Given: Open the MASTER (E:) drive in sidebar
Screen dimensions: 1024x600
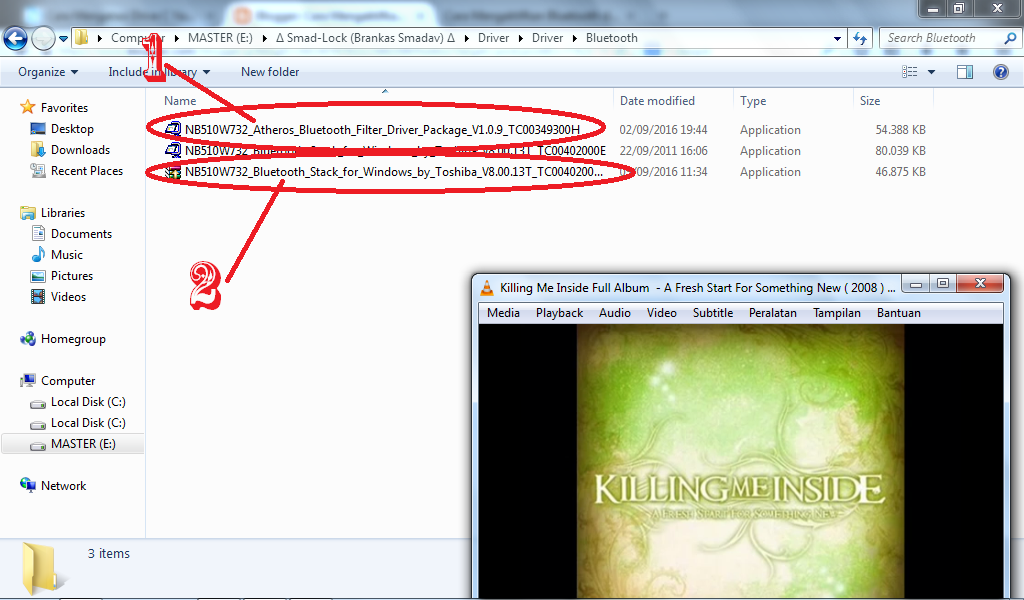Looking at the screenshot, I should tap(83, 444).
